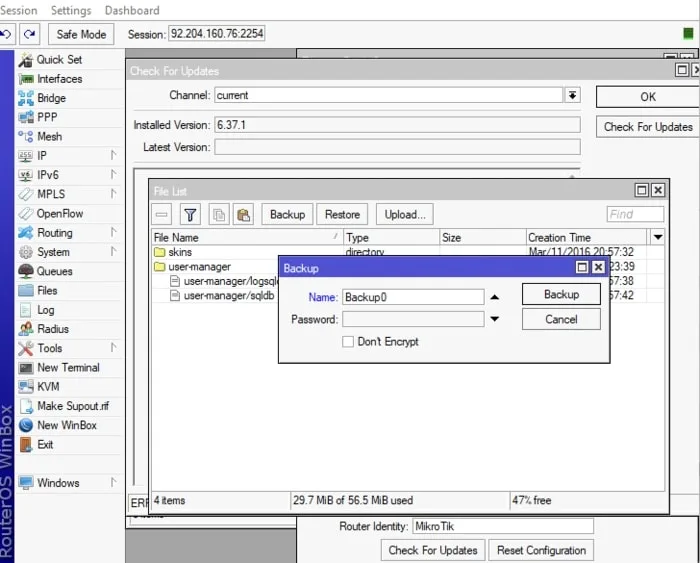Toggle Safe Mode
700x563 pixels.
tap(81, 34)
